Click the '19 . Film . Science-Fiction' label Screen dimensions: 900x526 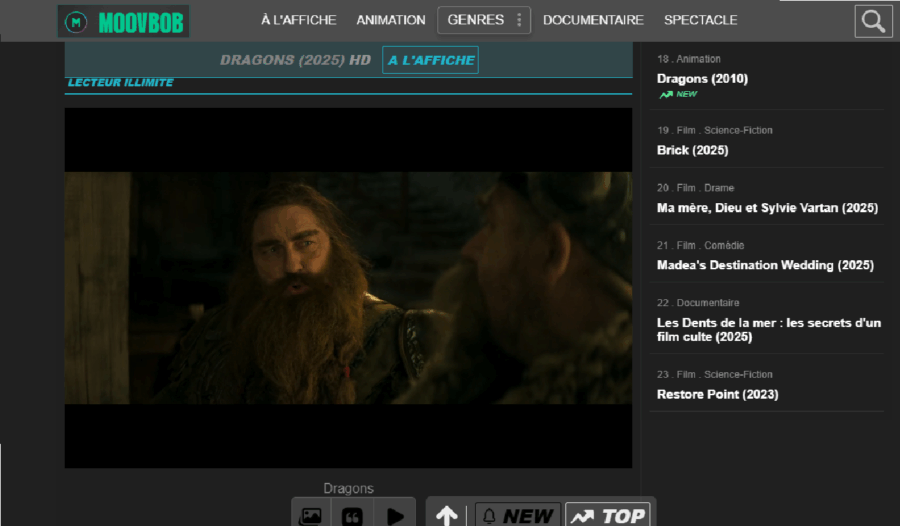click(x=715, y=130)
